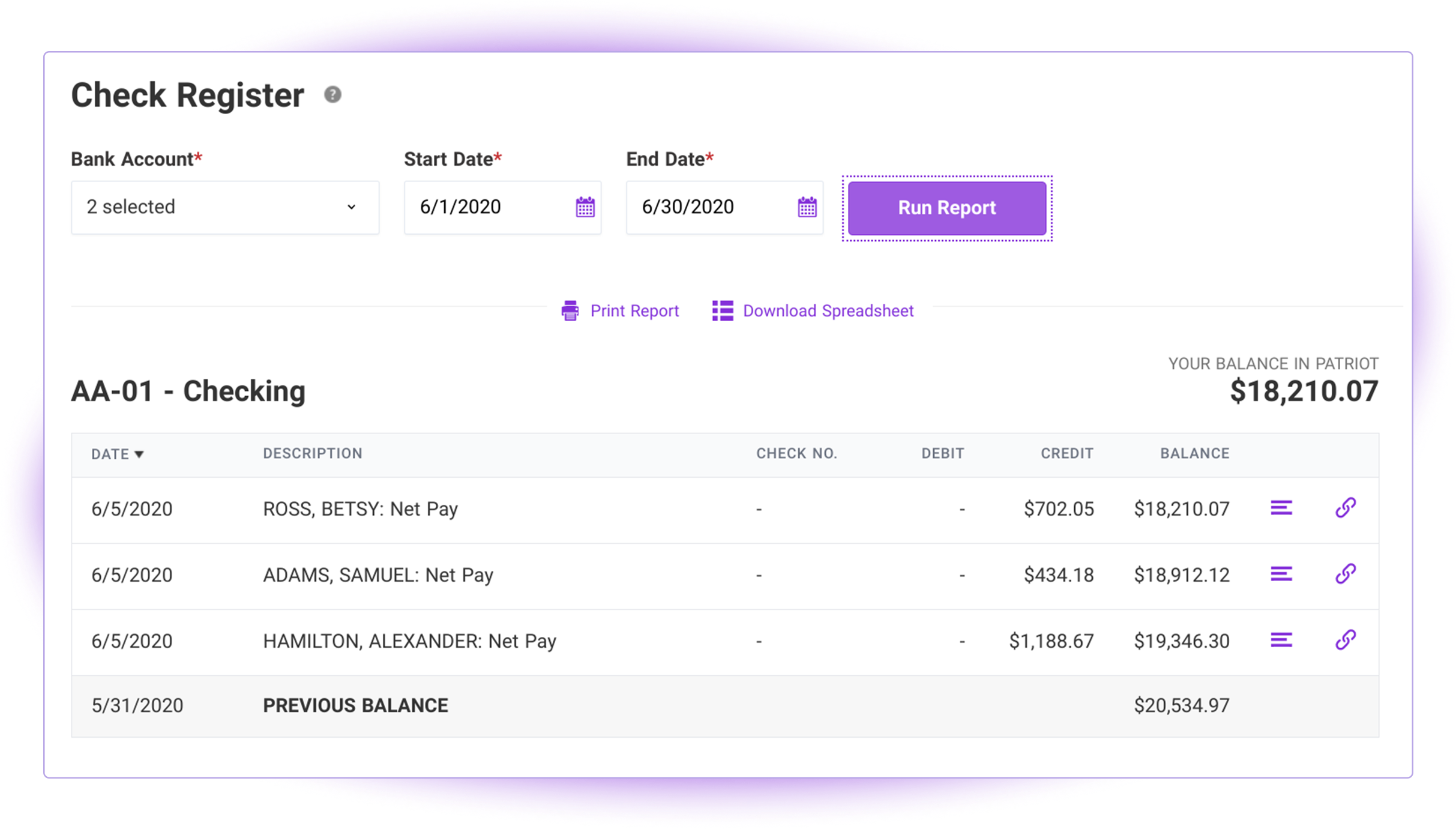The image size is (1456, 829).
Task: Click the Run Report button
Action: [x=947, y=208]
